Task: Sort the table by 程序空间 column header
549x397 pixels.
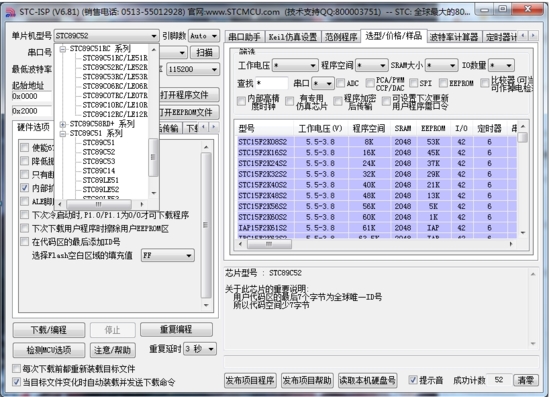Action: coord(369,128)
